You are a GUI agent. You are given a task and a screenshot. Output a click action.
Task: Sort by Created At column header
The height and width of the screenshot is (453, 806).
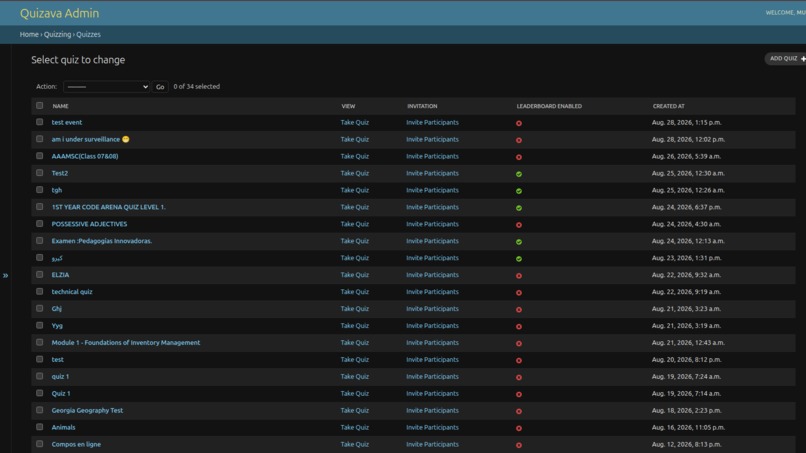[668, 106]
